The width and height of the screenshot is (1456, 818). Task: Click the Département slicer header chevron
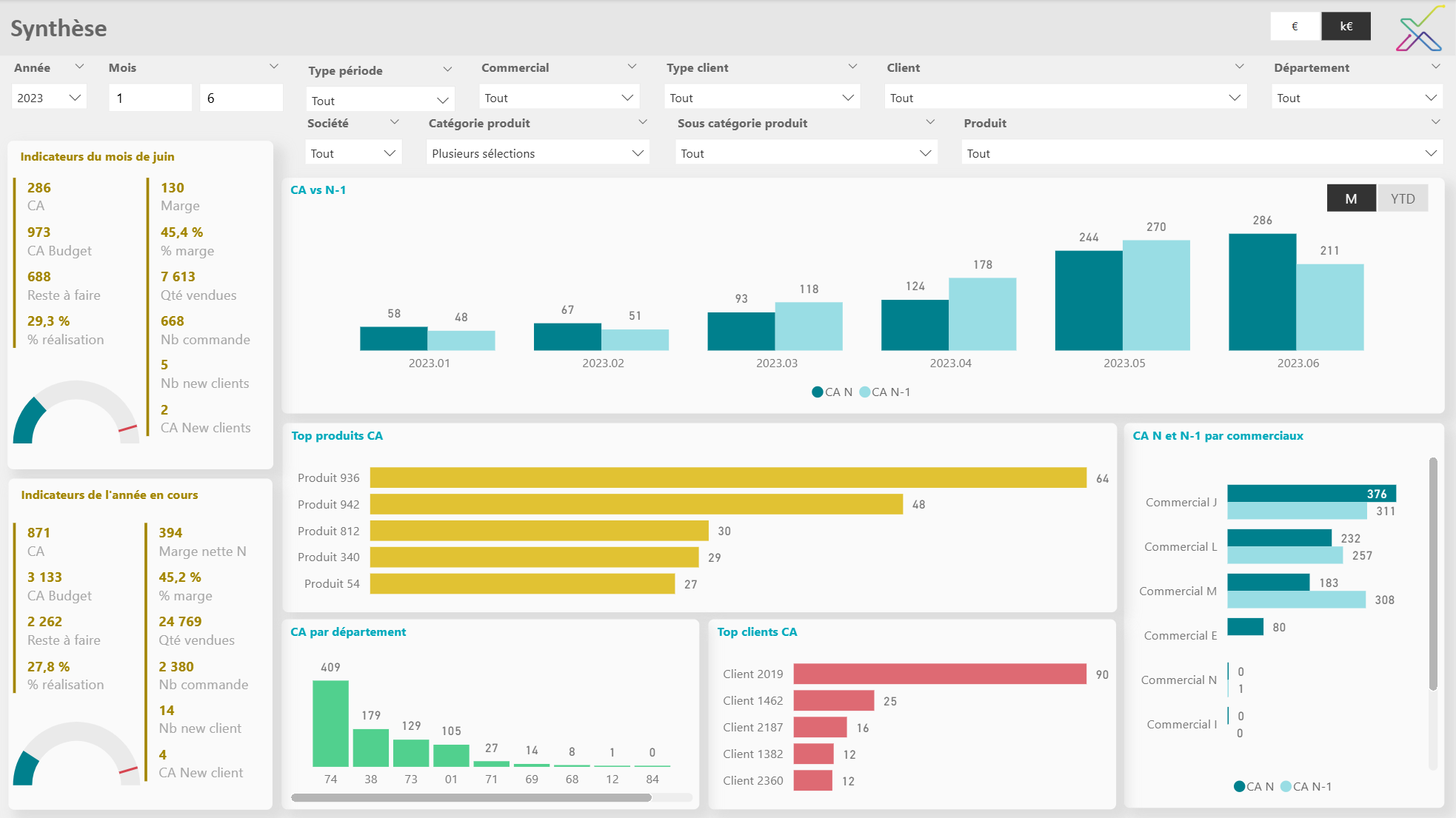[x=1435, y=67]
